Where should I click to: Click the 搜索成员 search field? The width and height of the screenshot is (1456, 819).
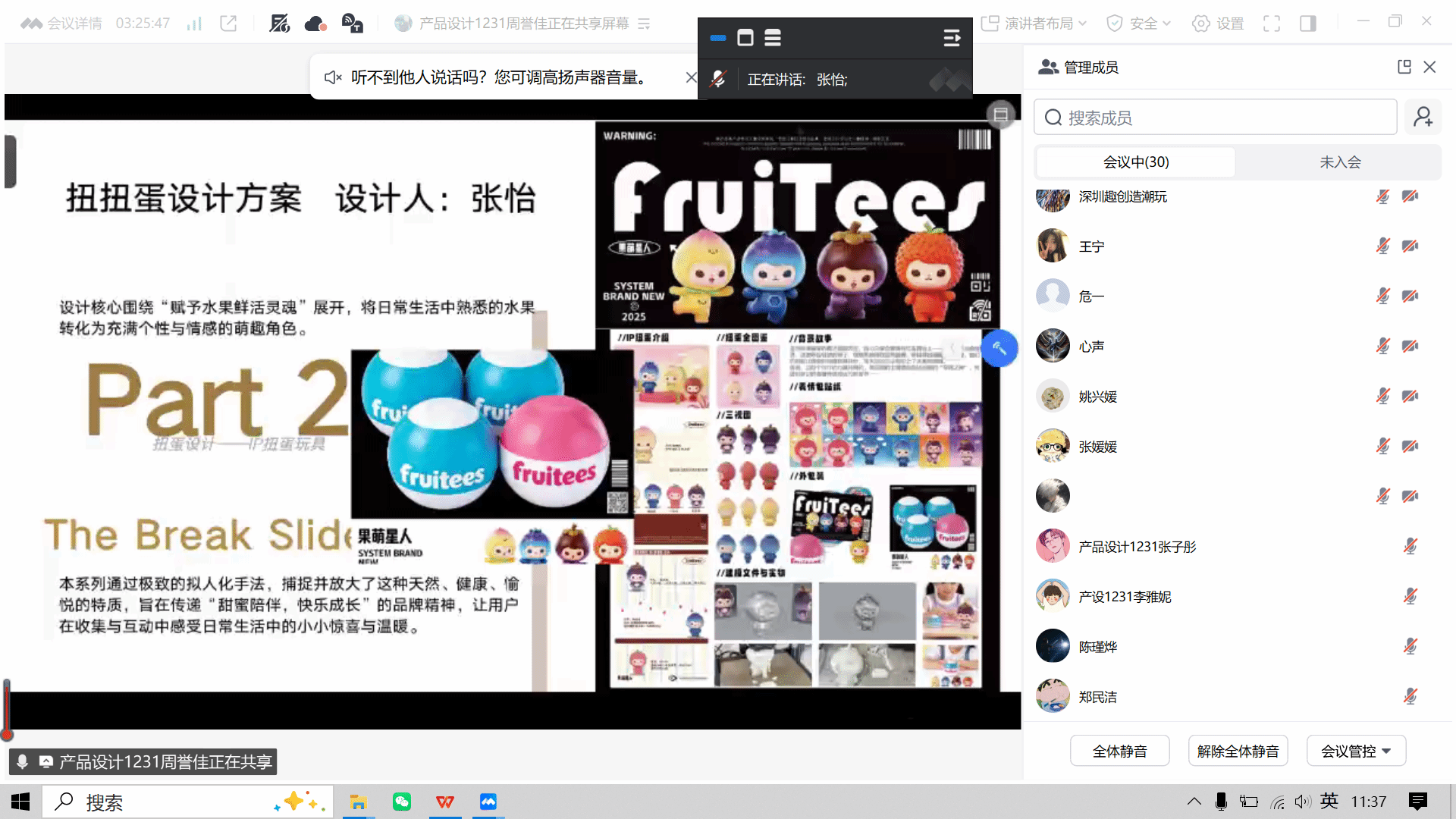click(x=1215, y=118)
